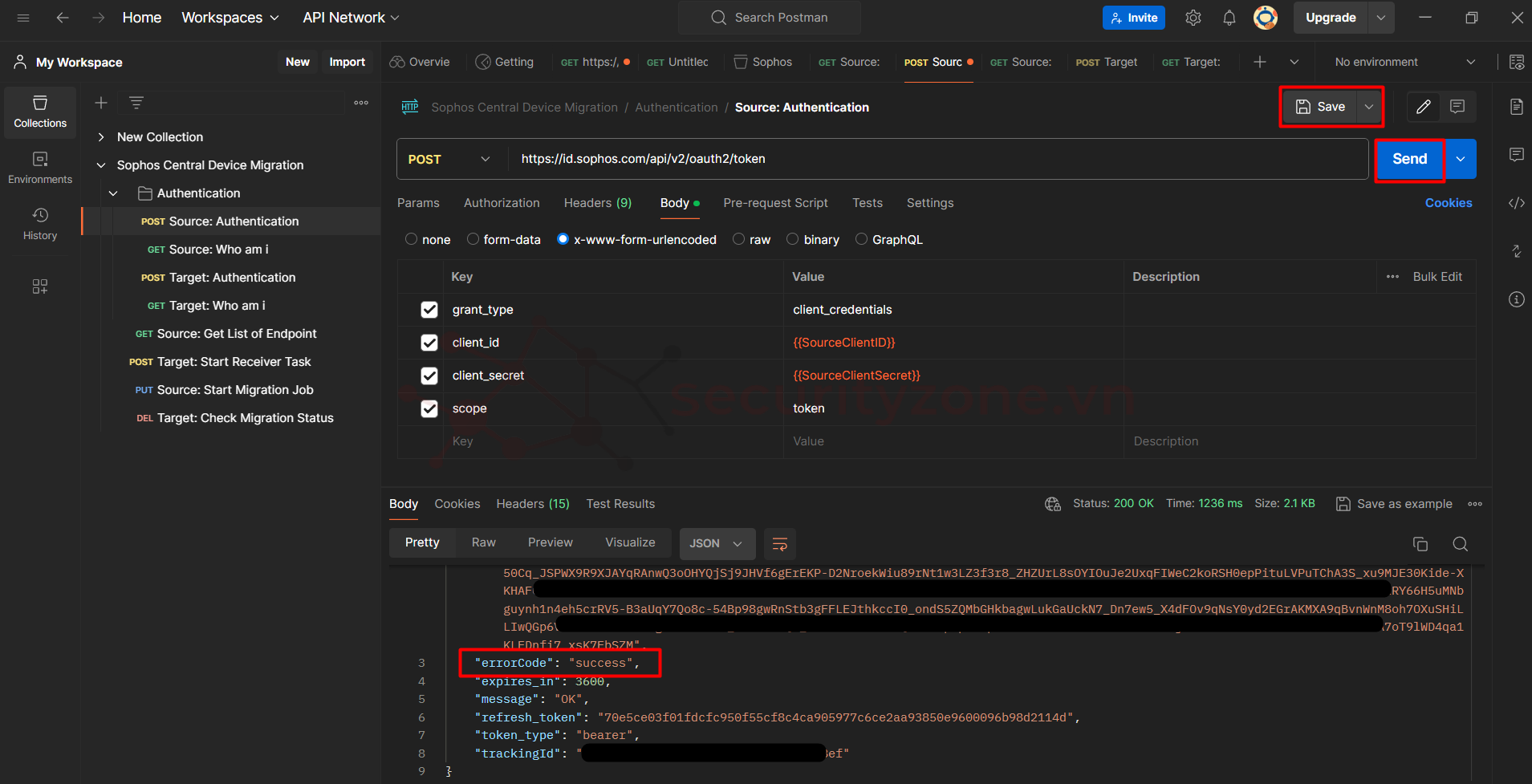Open History in the sidebar
Screen dimensions: 1532x784
(x=40, y=225)
